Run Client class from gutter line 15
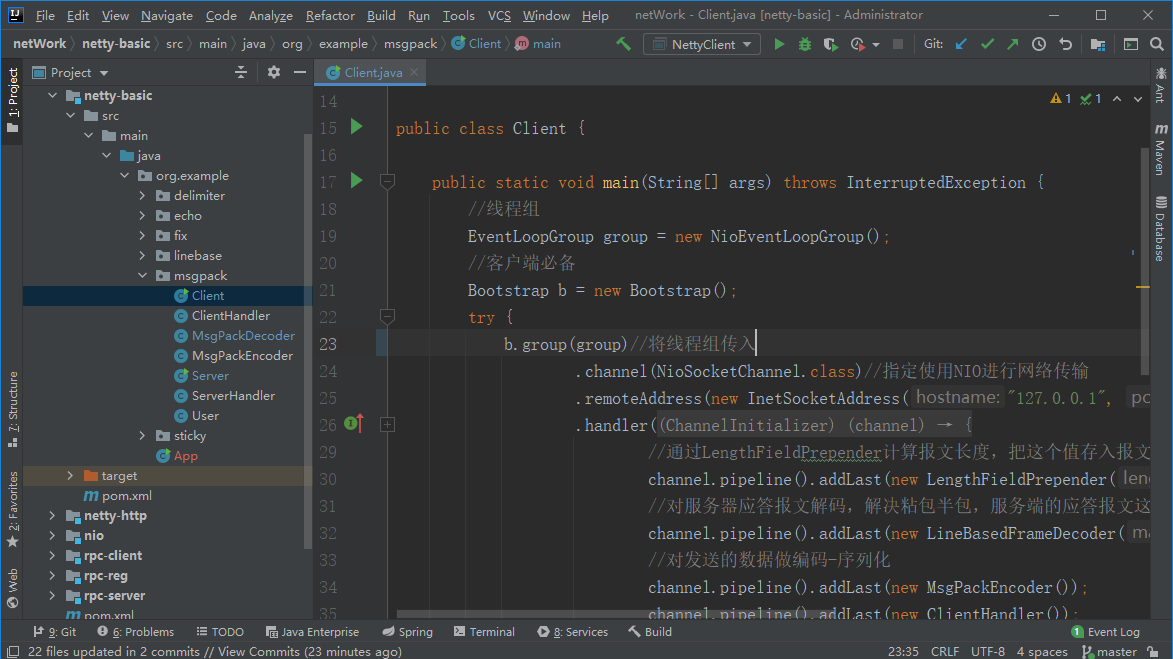Screen dimensions: 1173x659 pos(357,126)
